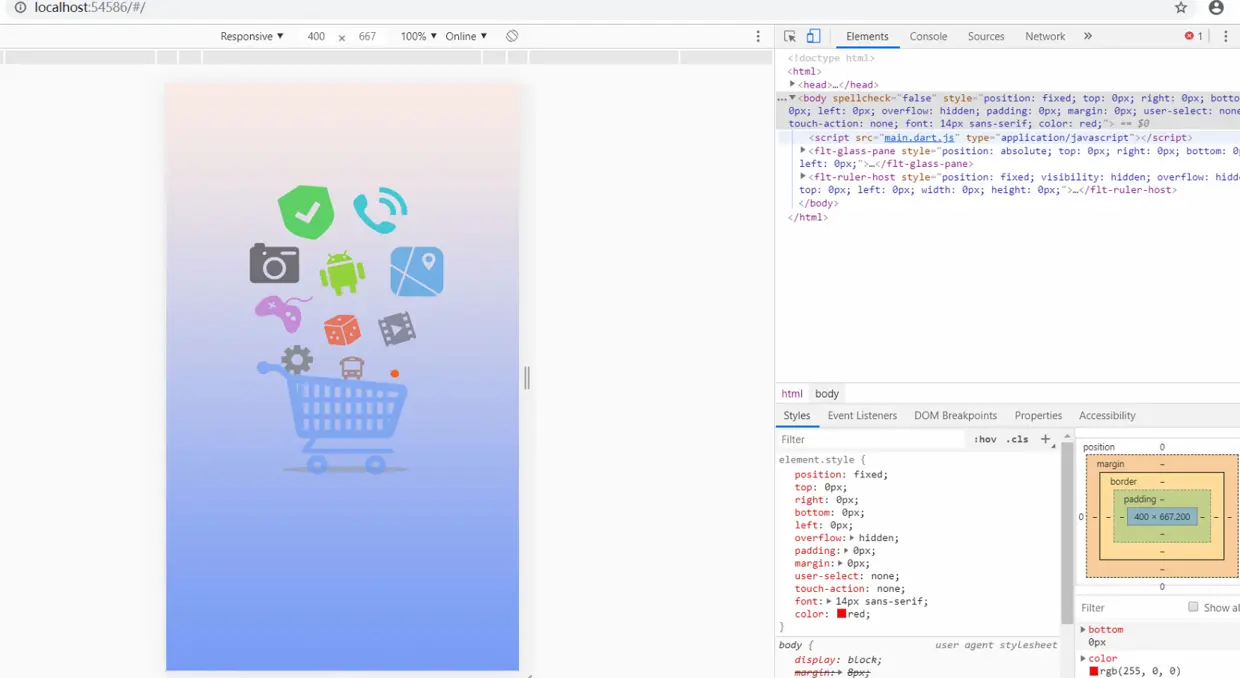
Task: Click the green shield checkmark icon
Action: [306, 211]
